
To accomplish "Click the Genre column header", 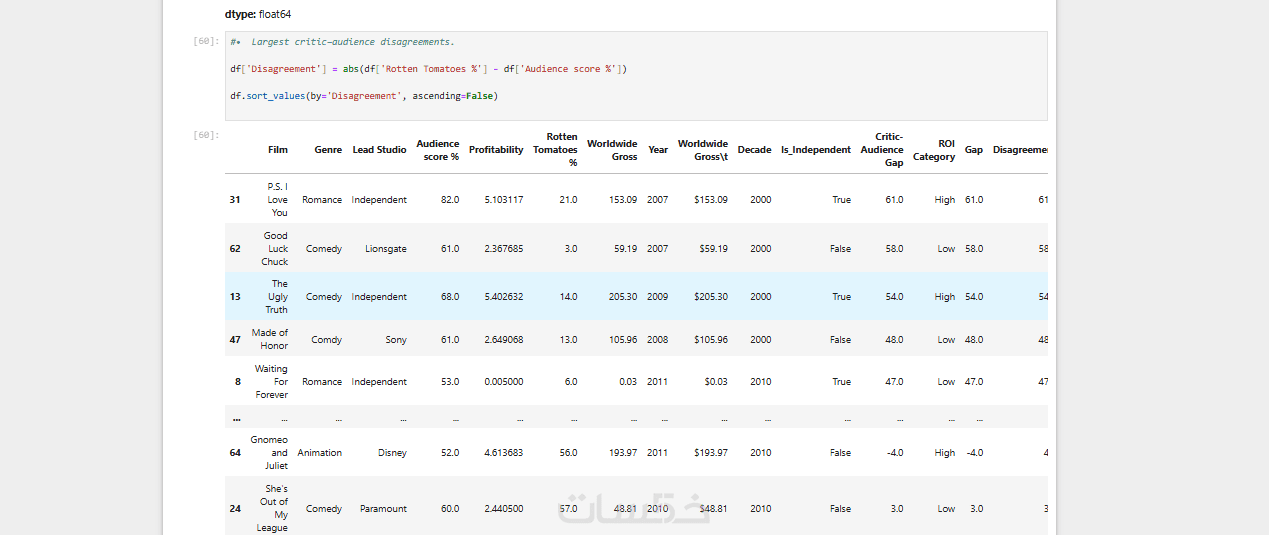I will [328, 150].
